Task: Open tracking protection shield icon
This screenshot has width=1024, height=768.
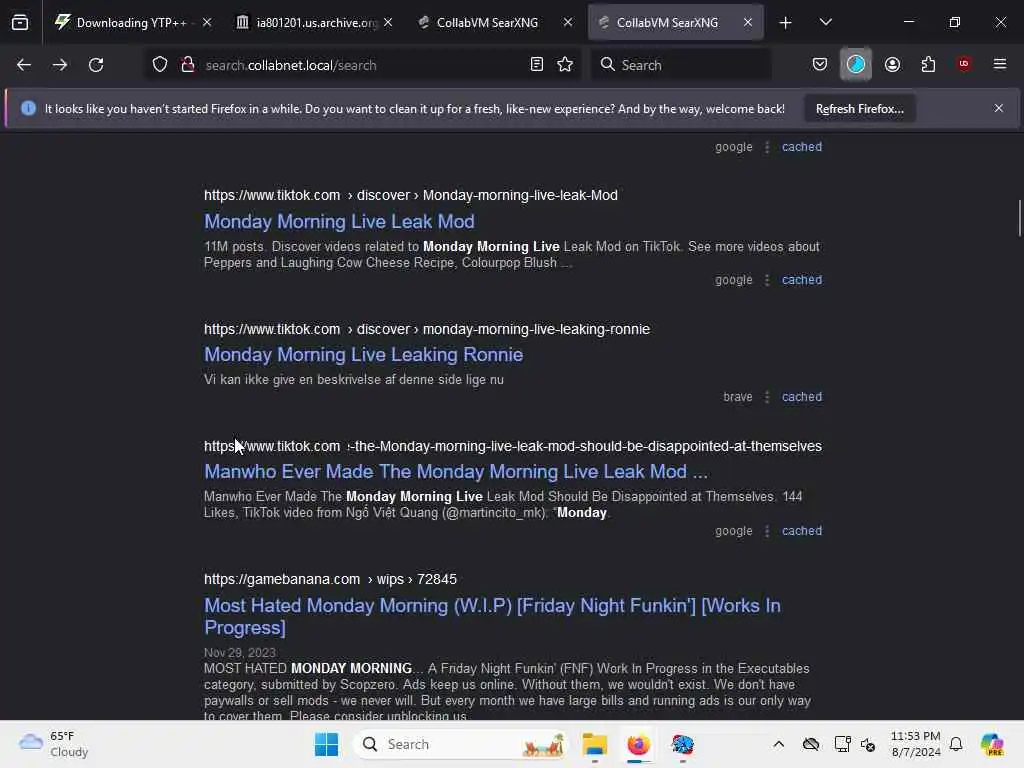Action: click(x=160, y=64)
